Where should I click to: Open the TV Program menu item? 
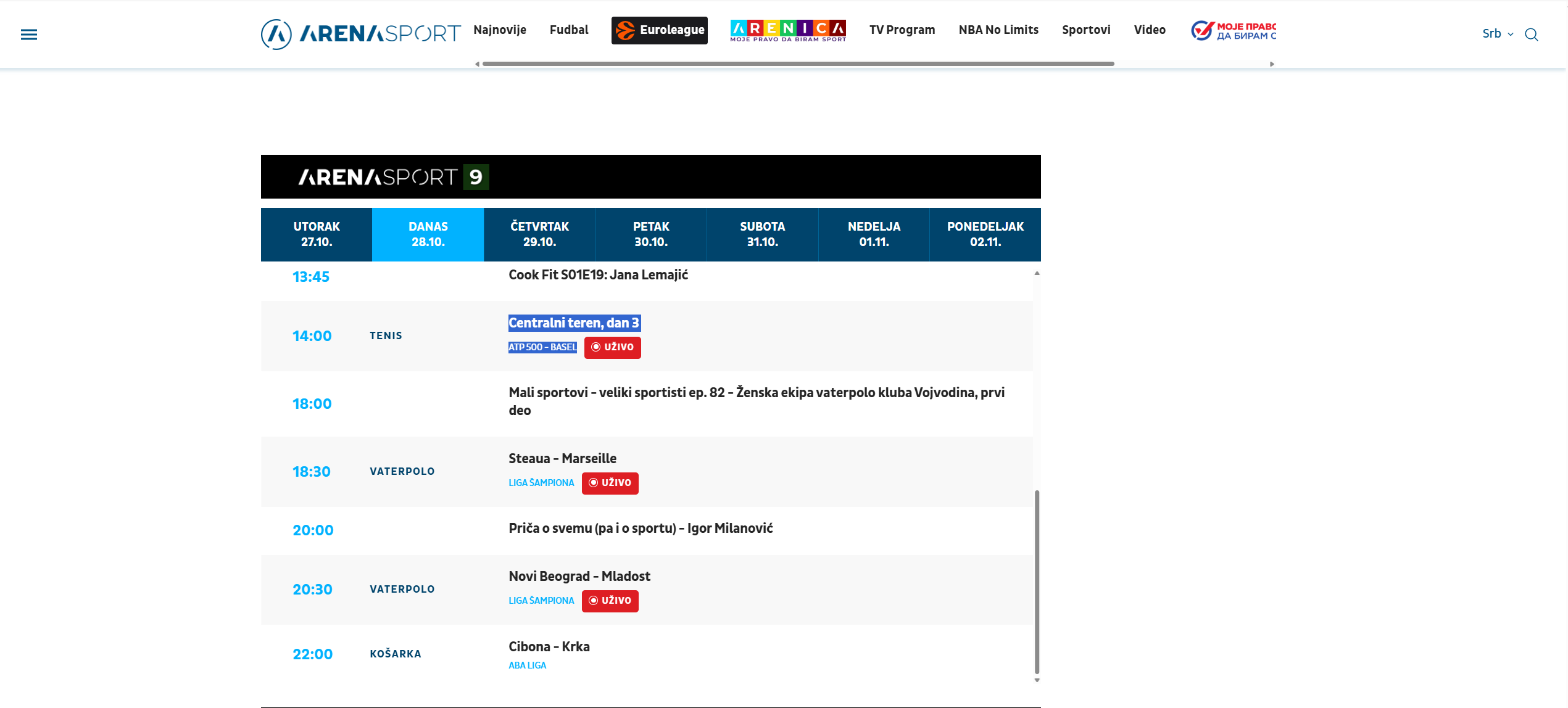(902, 30)
